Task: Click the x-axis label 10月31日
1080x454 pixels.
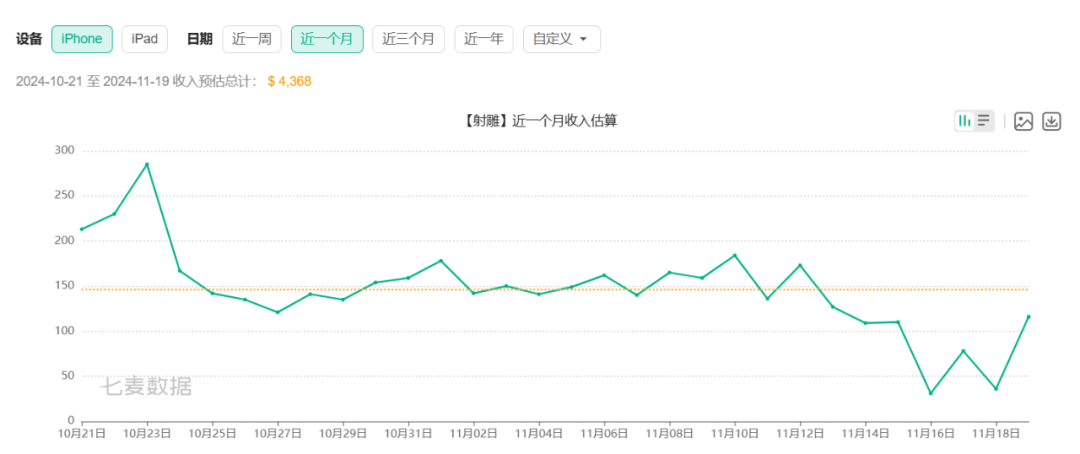Action: point(408,434)
